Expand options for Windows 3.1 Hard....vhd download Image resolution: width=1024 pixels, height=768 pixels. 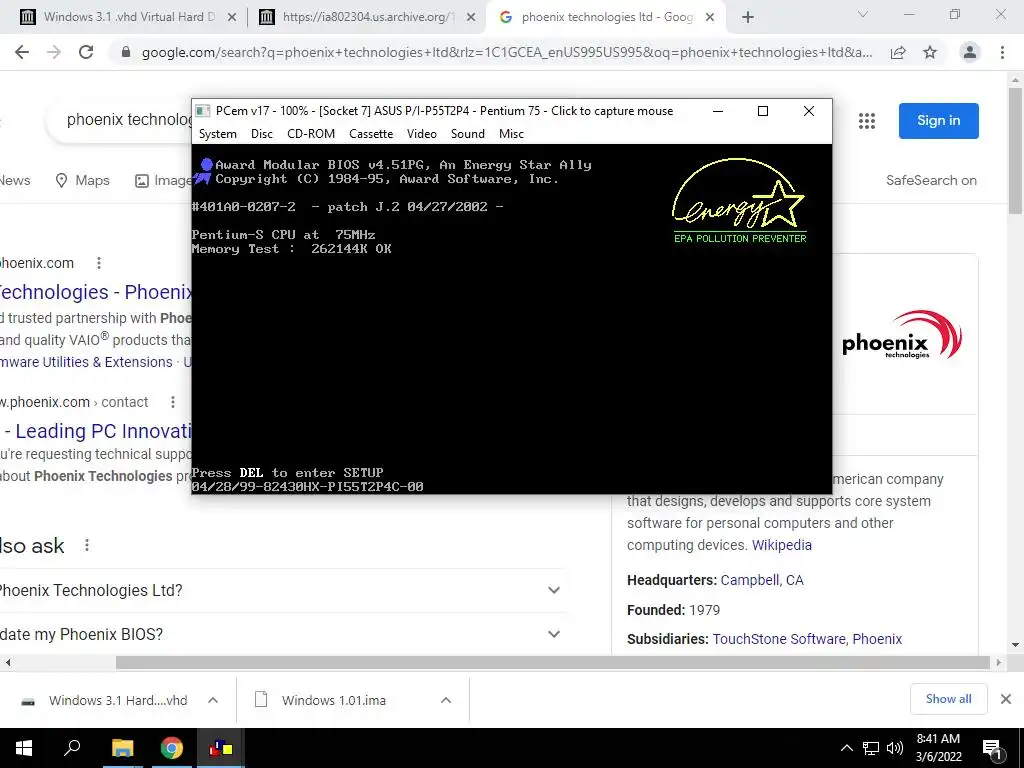tap(213, 701)
